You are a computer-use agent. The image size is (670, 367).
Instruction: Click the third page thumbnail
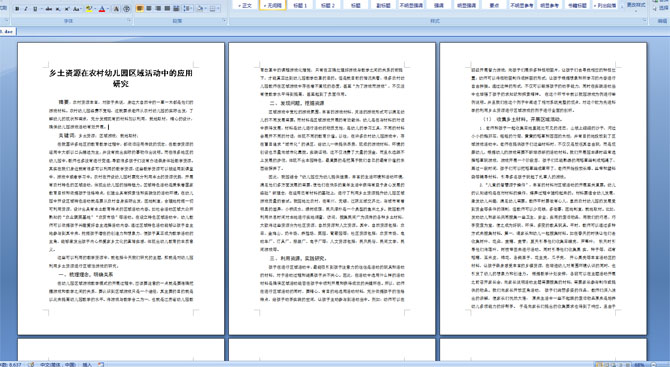[x=543, y=188]
